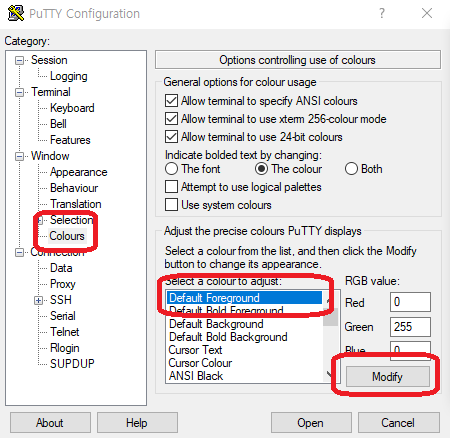This screenshot has height=438, width=450.
Task: Open the Selection category
Action: (x=71, y=220)
